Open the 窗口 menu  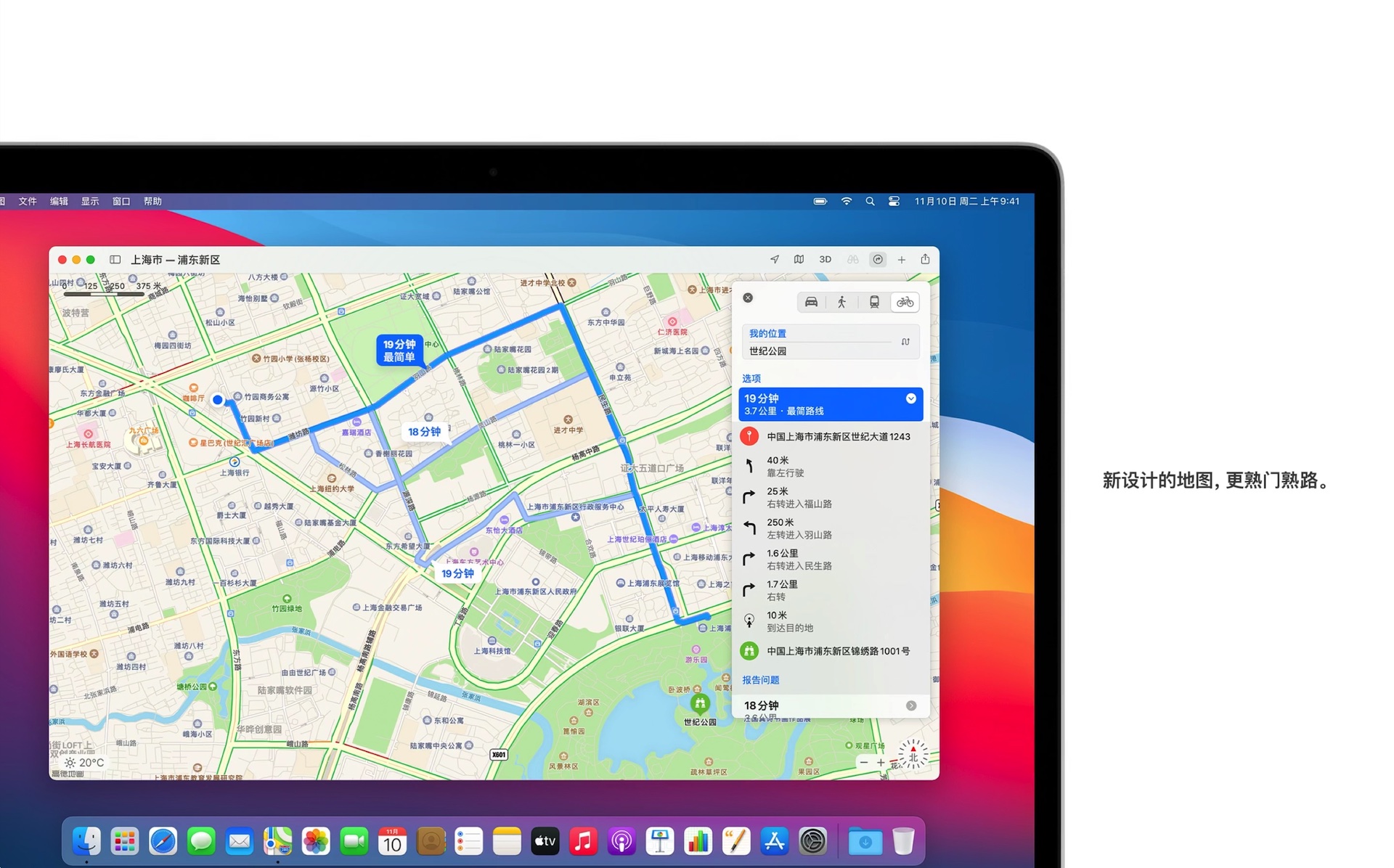point(121,202)
